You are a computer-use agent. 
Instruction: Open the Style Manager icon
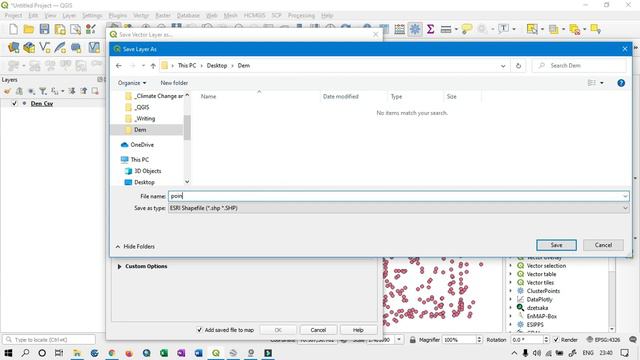tap(91, 29)
